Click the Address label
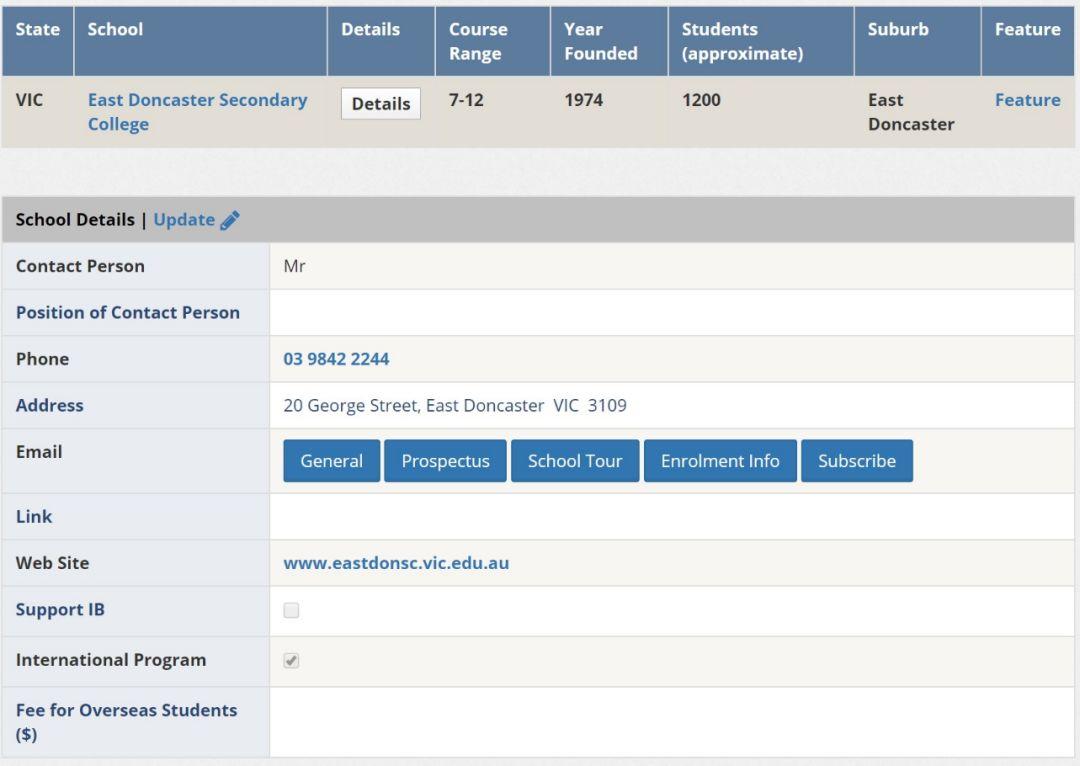1080x766 pixels. (50, 405)
